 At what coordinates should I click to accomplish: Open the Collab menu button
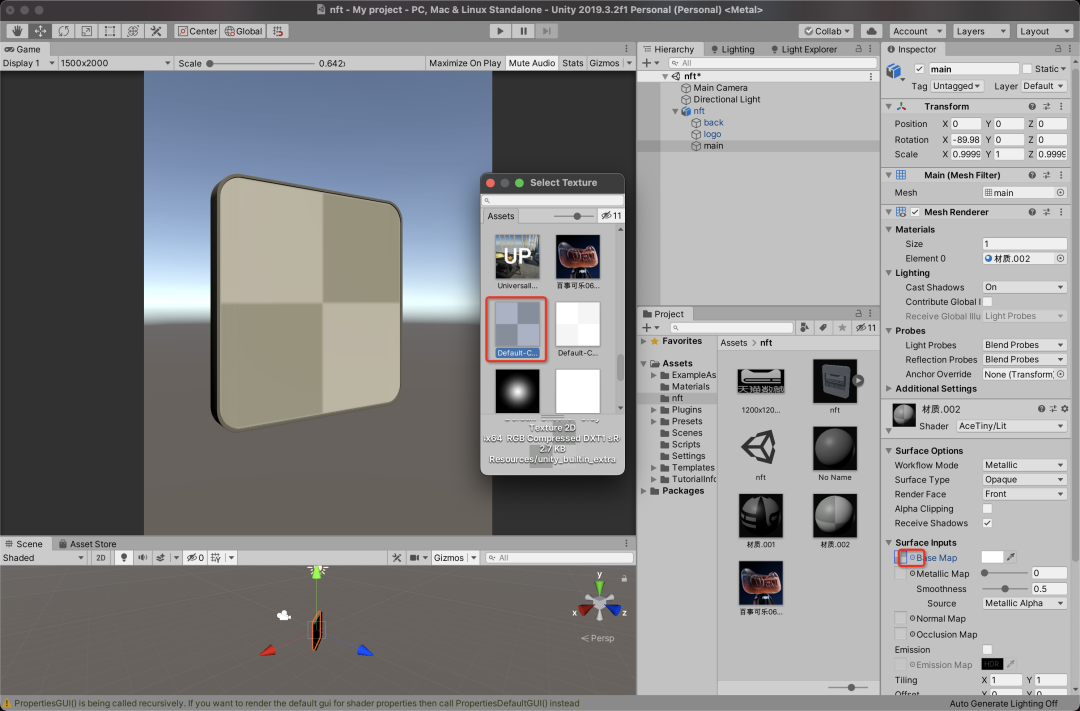827,31
